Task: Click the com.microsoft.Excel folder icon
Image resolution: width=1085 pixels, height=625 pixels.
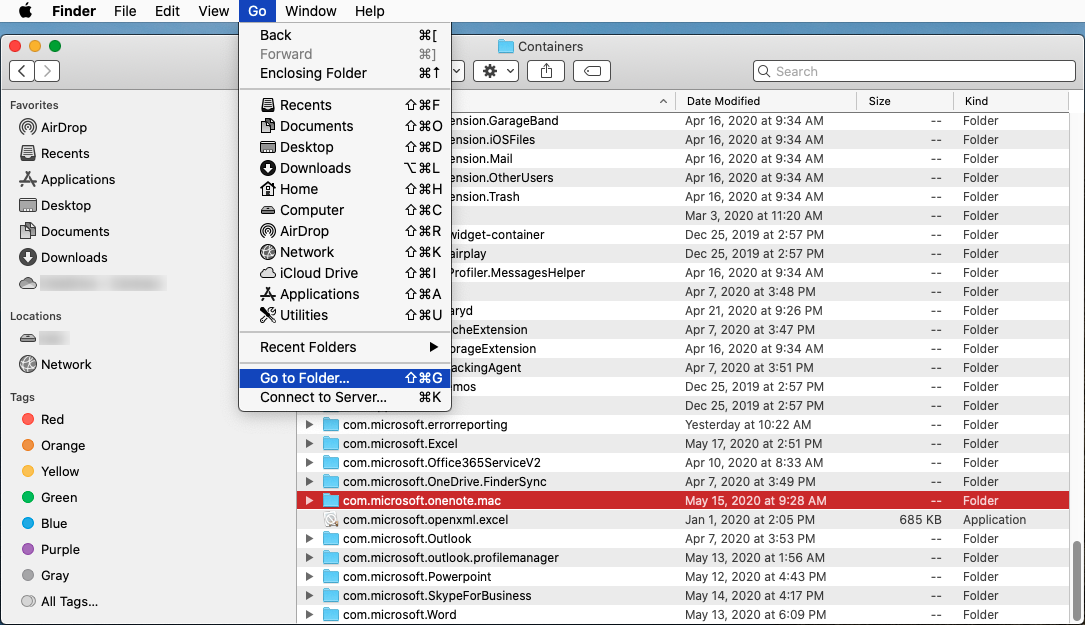Action: pyautogui.click(x=331, y=444)
